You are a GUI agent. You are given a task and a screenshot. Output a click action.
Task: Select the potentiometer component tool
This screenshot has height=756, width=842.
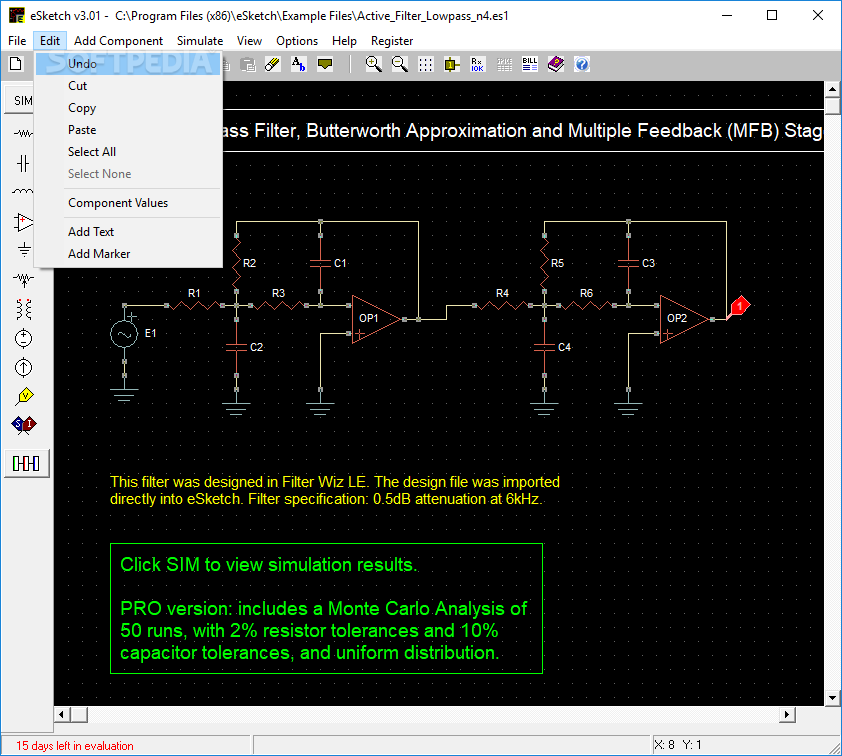pos(23,279)
